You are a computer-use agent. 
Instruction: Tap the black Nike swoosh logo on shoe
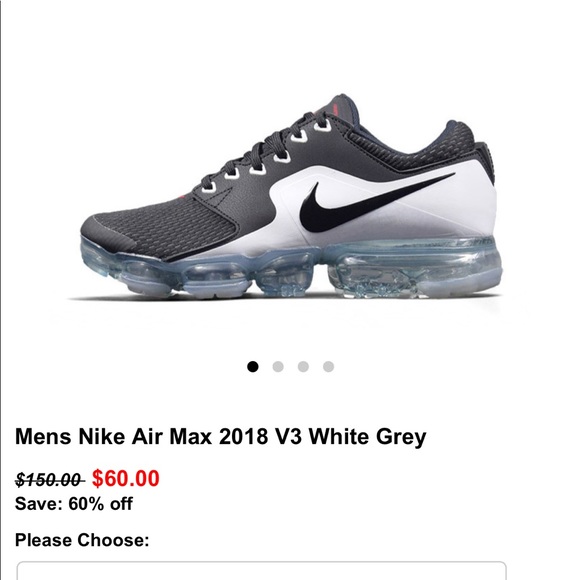374,203
